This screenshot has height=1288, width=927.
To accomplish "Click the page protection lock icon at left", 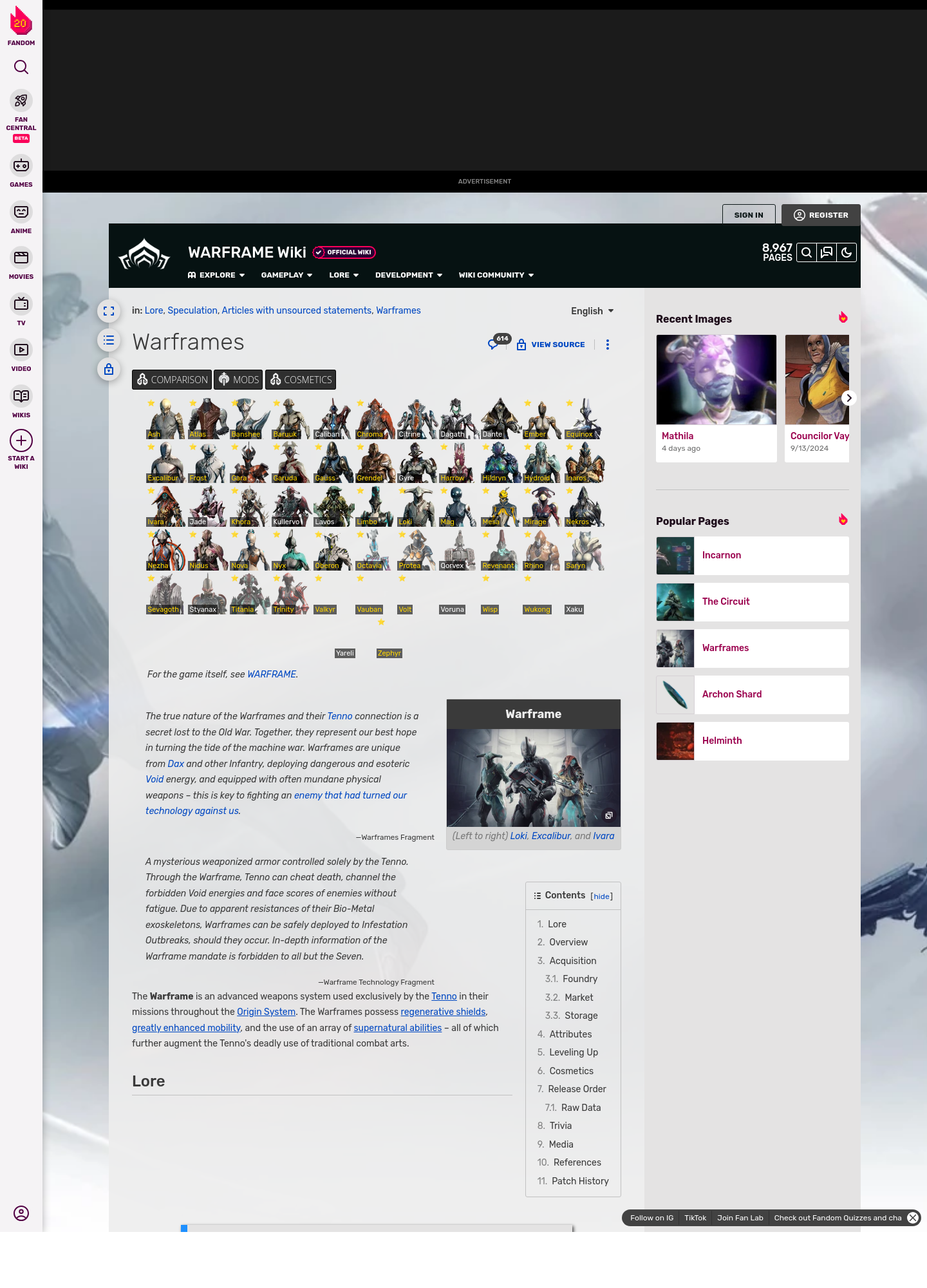I will (x=109, y=369).
